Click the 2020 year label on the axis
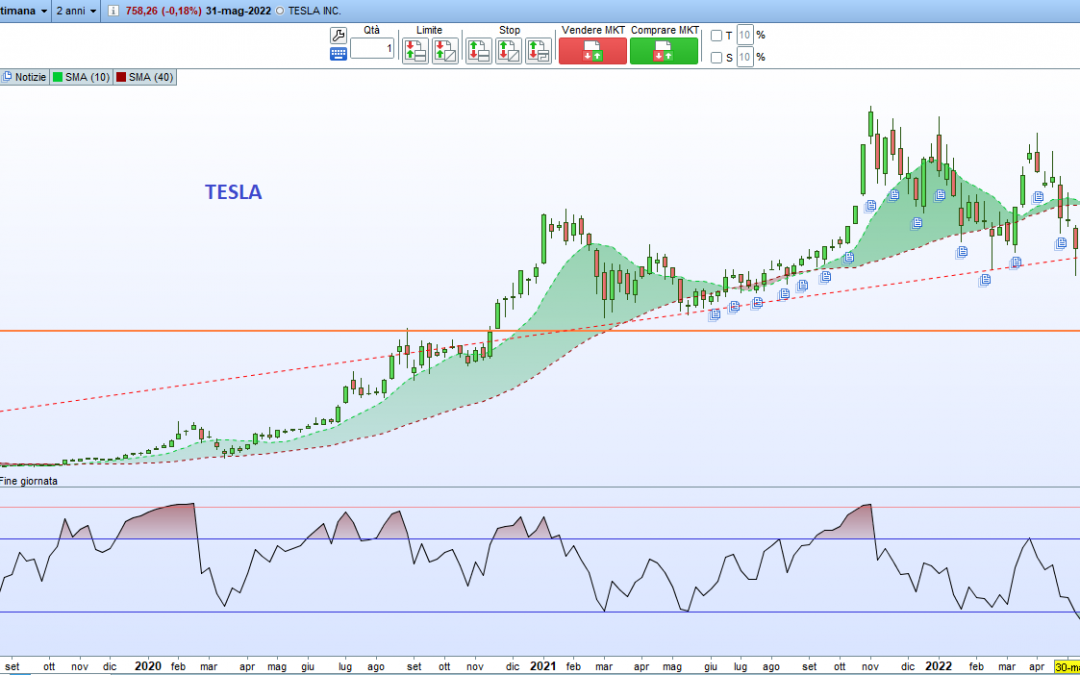1080x675 pixels. tap(147, 666)
